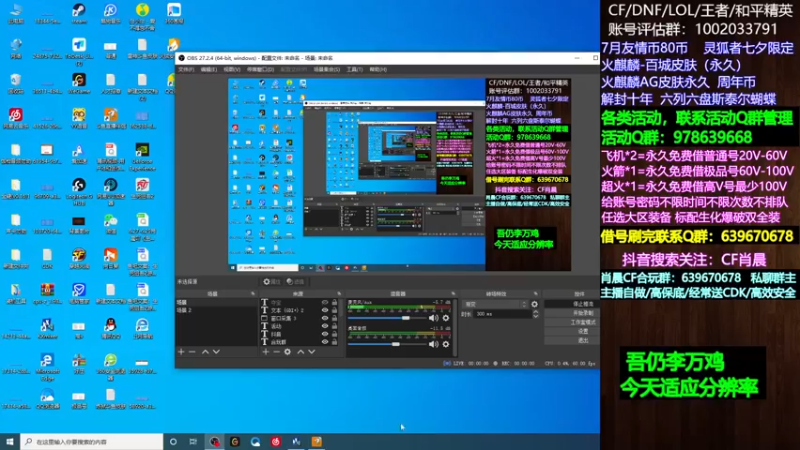Move the source up with the sources panel up arrow
The height and width of the screenshot is (450, 800).
point(301,352)
